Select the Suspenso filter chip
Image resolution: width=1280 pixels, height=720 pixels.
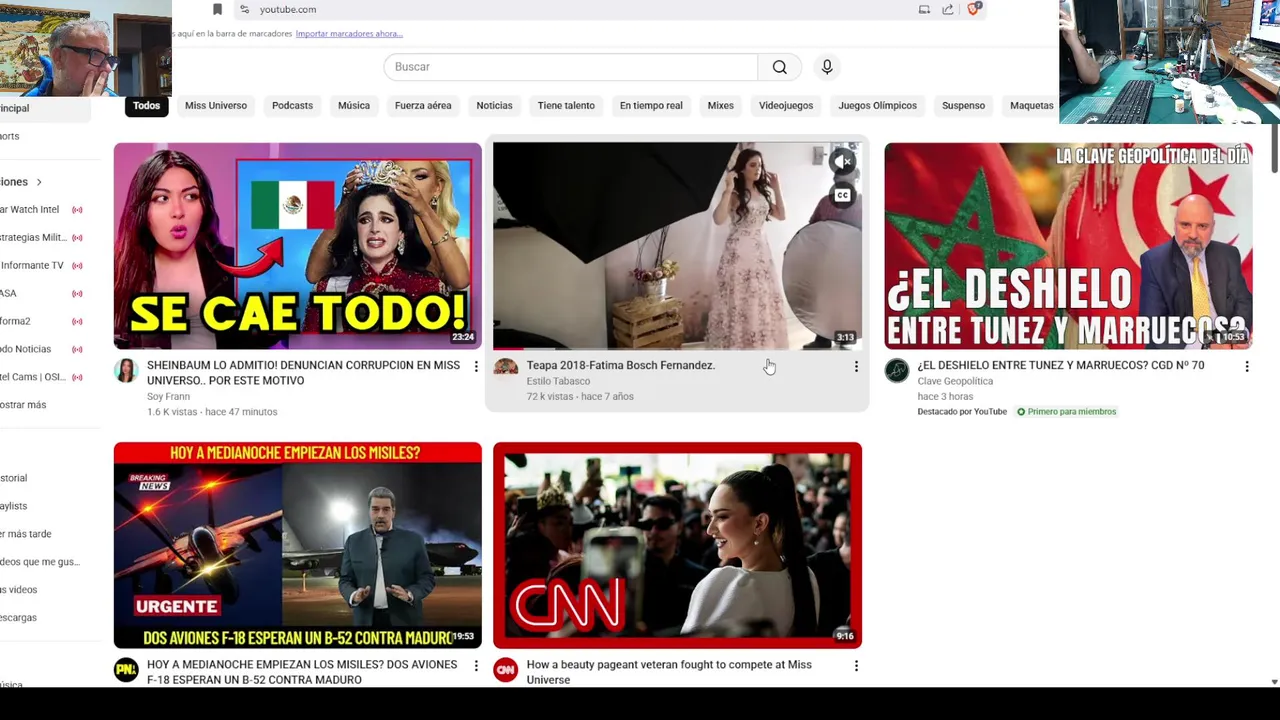click(963, 105)
